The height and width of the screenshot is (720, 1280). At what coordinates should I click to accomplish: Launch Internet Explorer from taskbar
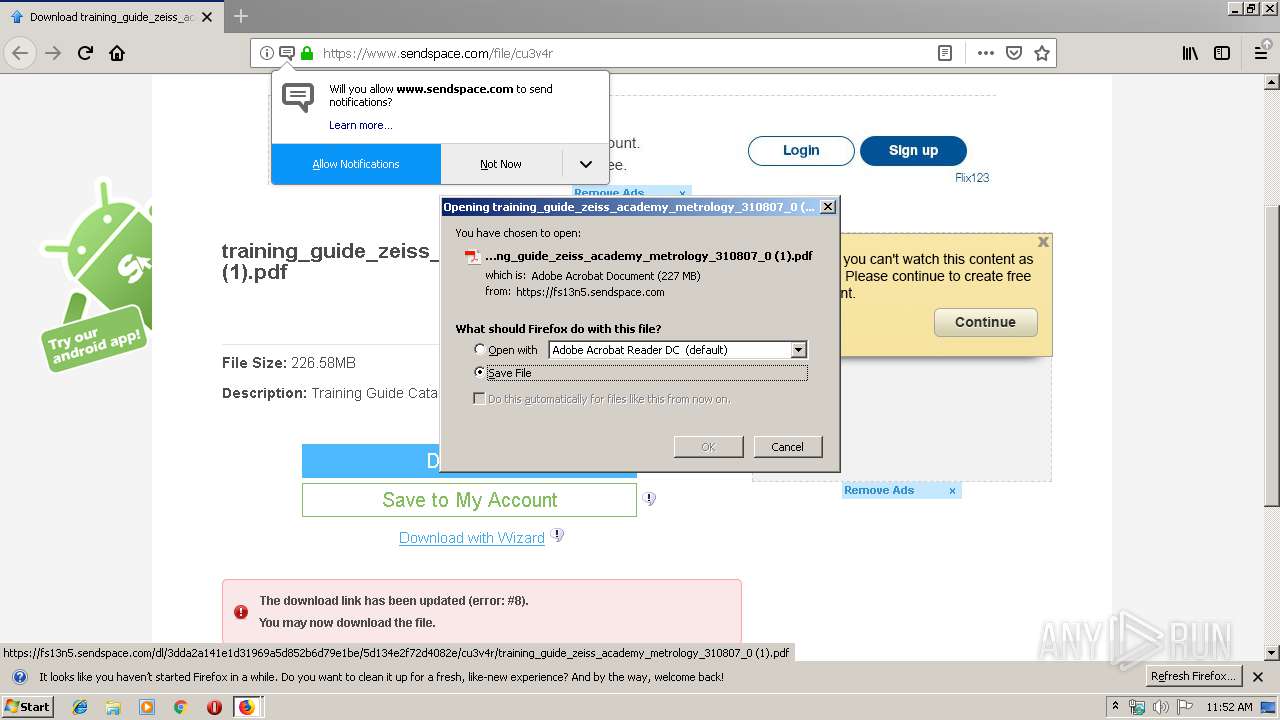click(80, 707)
